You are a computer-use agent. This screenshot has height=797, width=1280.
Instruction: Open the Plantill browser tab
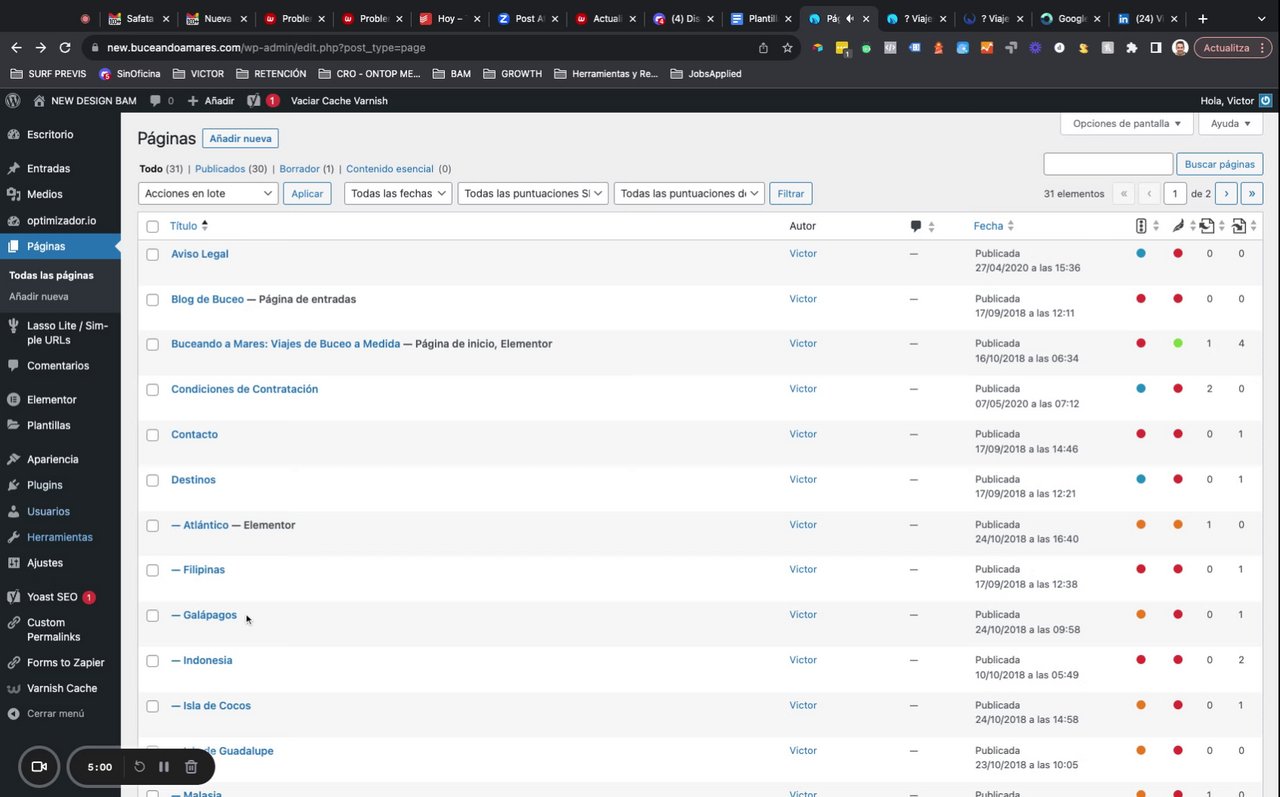(762, 18)
